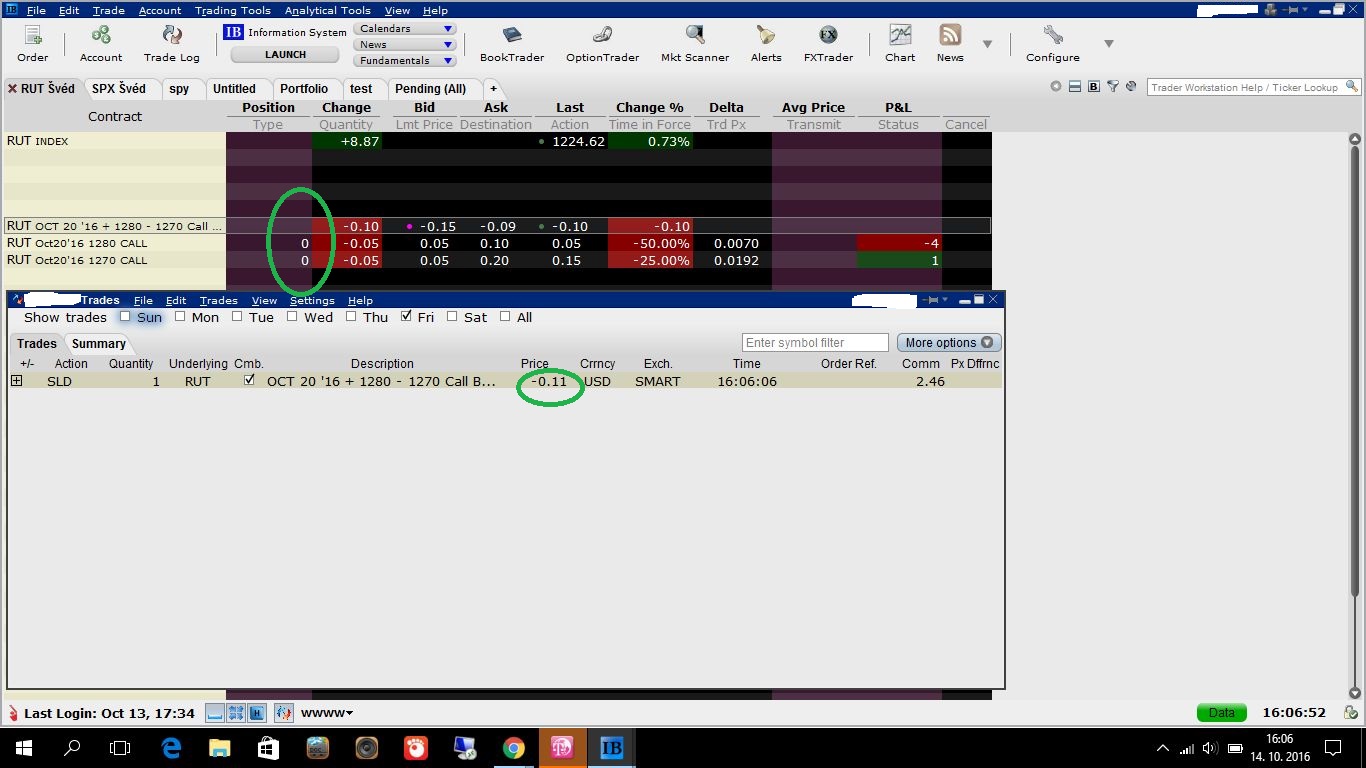Open the Fundamentals dropdown
The height and width of the screenshot is (768, 1366).
click(x=406, y=60)
